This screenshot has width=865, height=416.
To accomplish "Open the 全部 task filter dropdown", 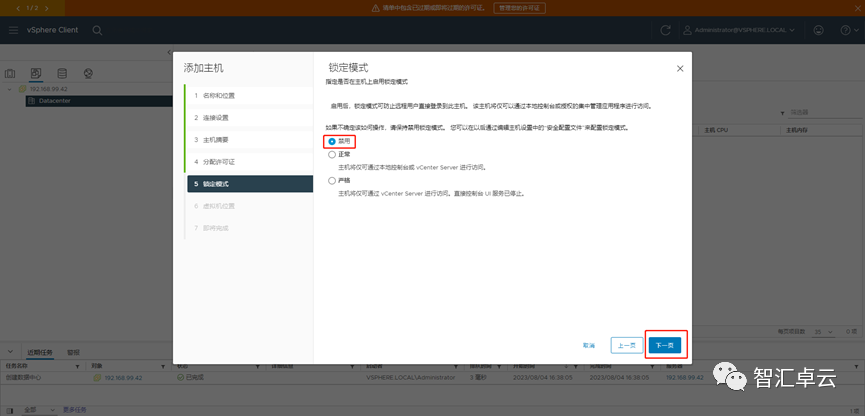I will pyautogui.click(x=39, y=410).
